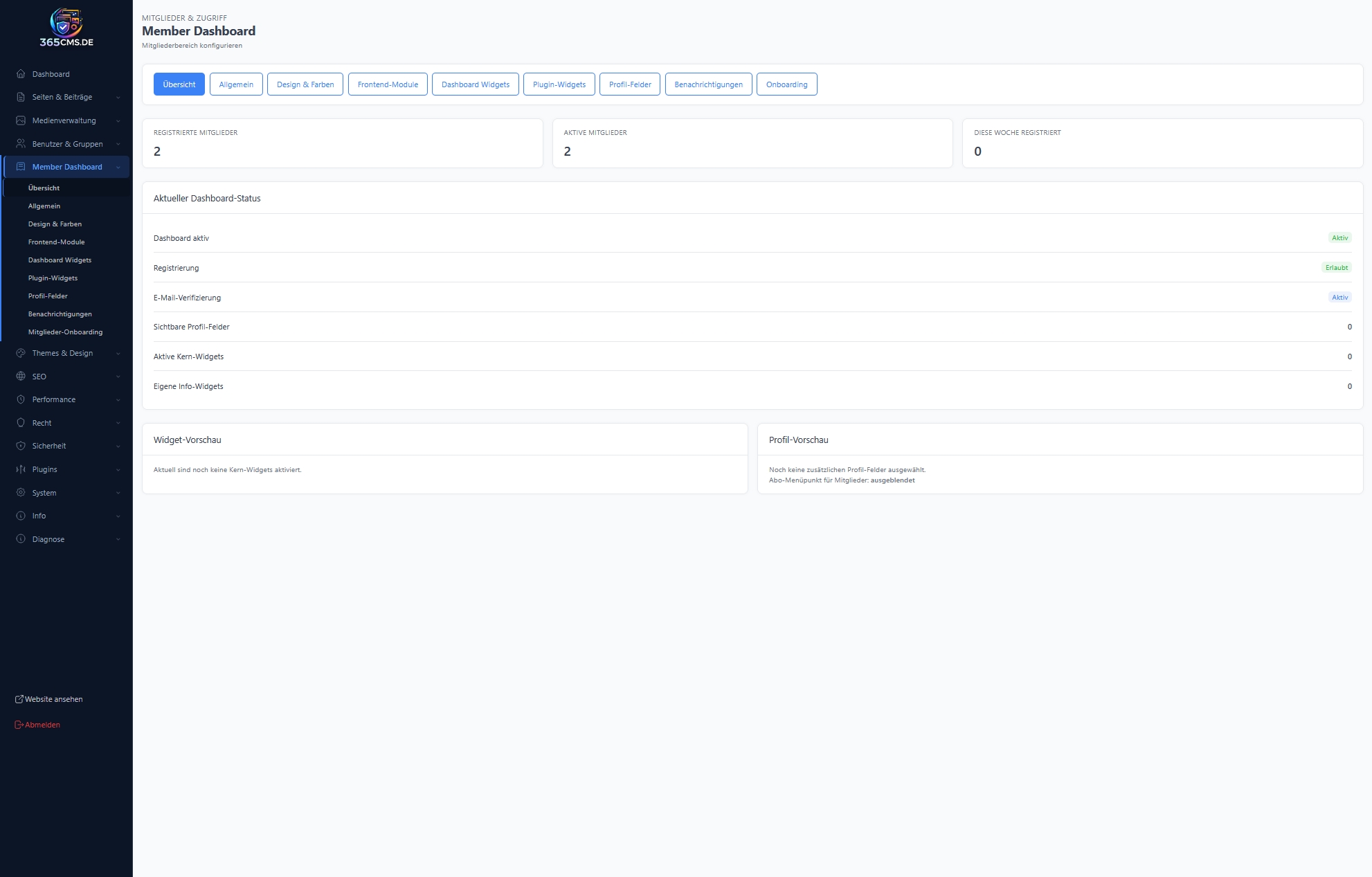Screen dimensions: 1372x877
Task: Collapse the Member Dashboard chevron
Action: click(118, 168)
